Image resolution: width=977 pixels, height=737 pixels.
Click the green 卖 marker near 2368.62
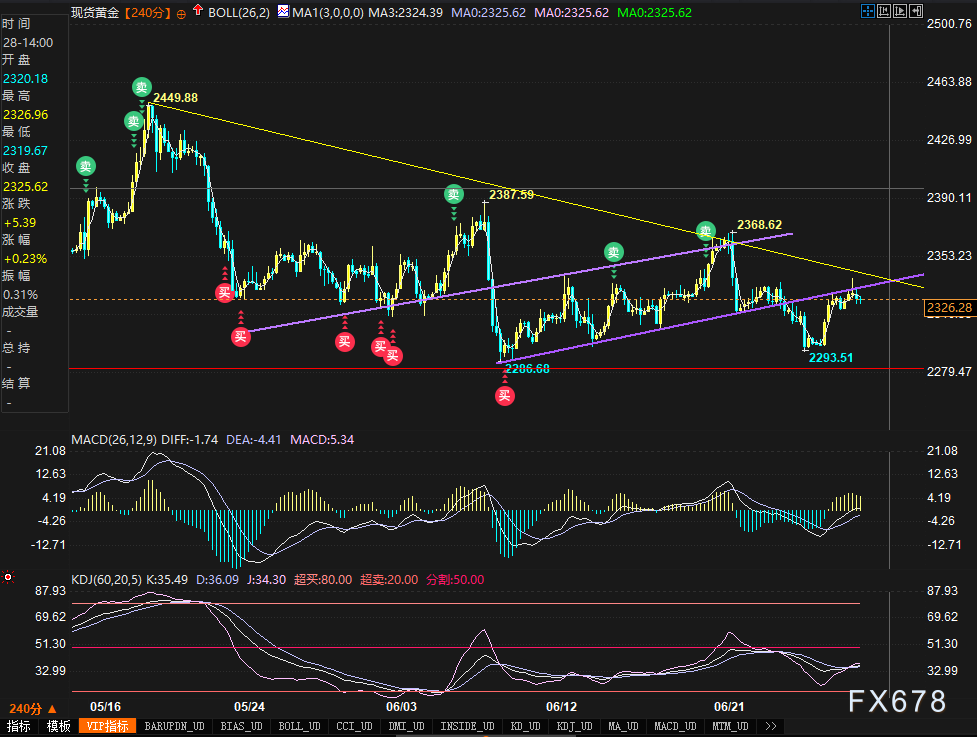coord(706,231)
